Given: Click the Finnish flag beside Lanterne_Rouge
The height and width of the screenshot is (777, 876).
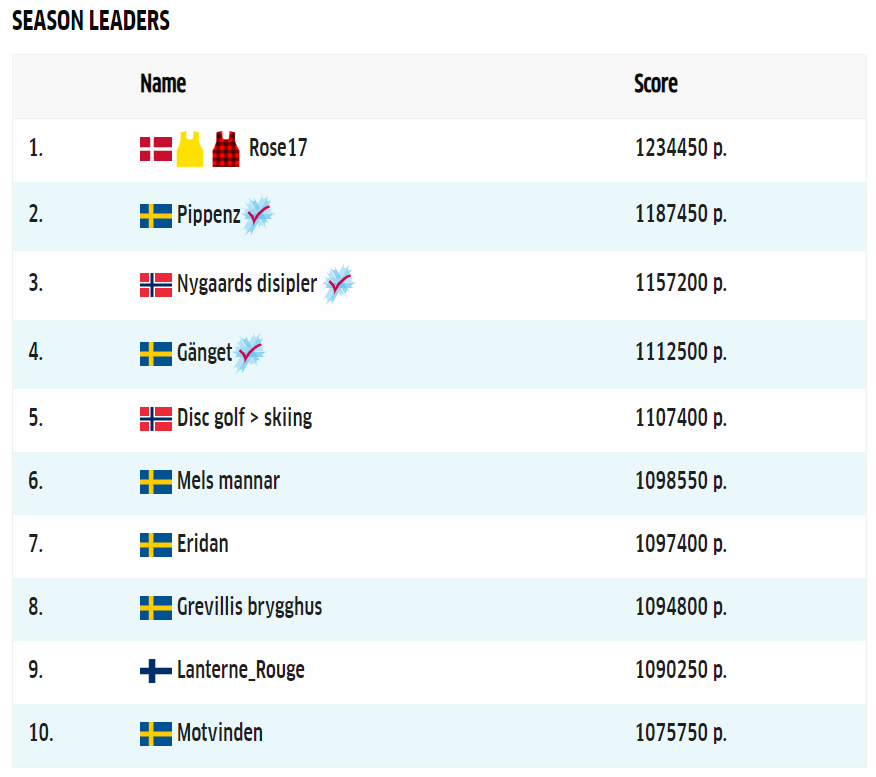Looking at the screenshot, I should tap(155, 670).
